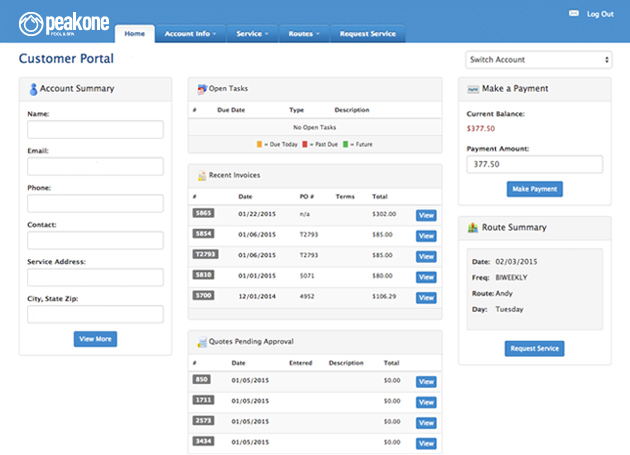This screenshot has width=630, height=455.
Task: Click the $106.29 invoice total
Action: tap(384, 297)
